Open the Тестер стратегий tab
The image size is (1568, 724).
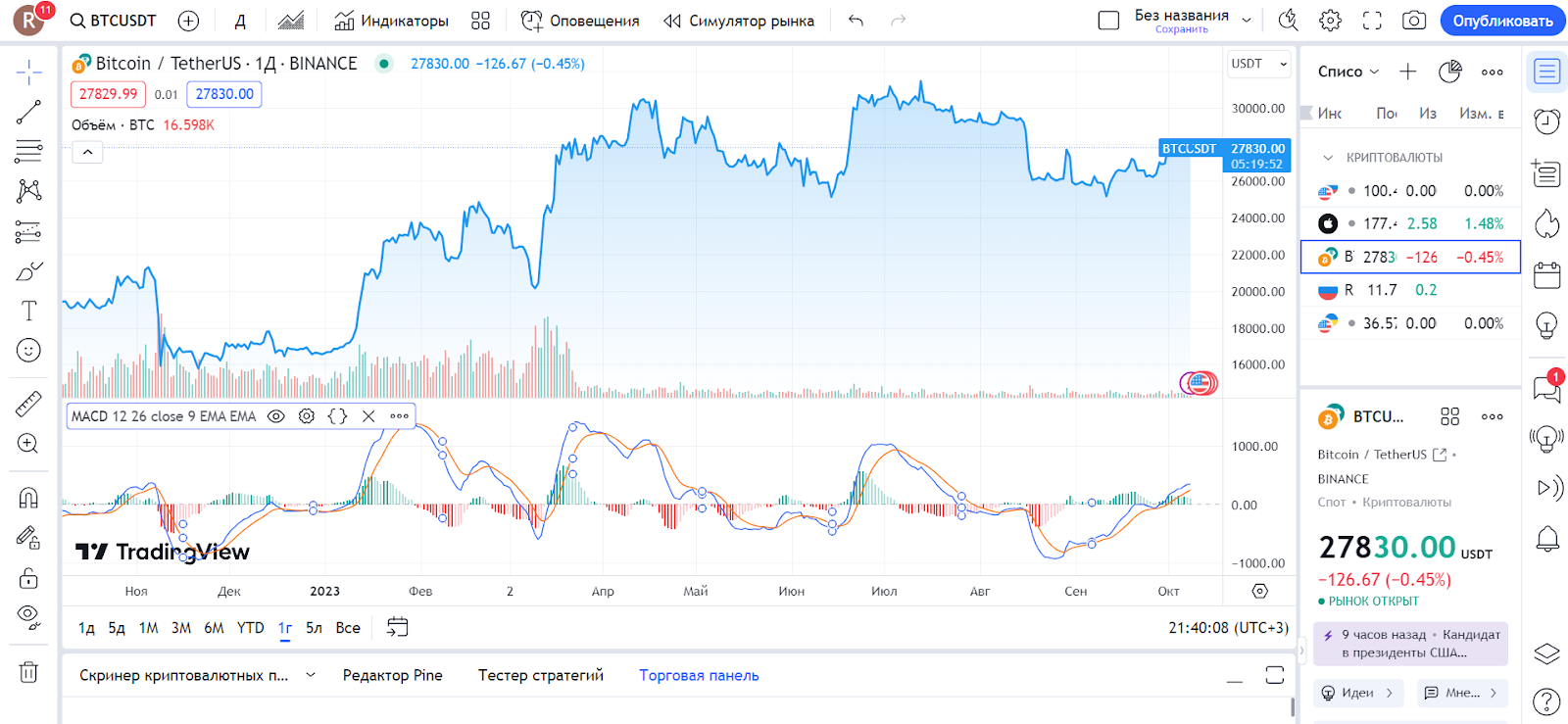pyautogui.click(x=541, y=675)
